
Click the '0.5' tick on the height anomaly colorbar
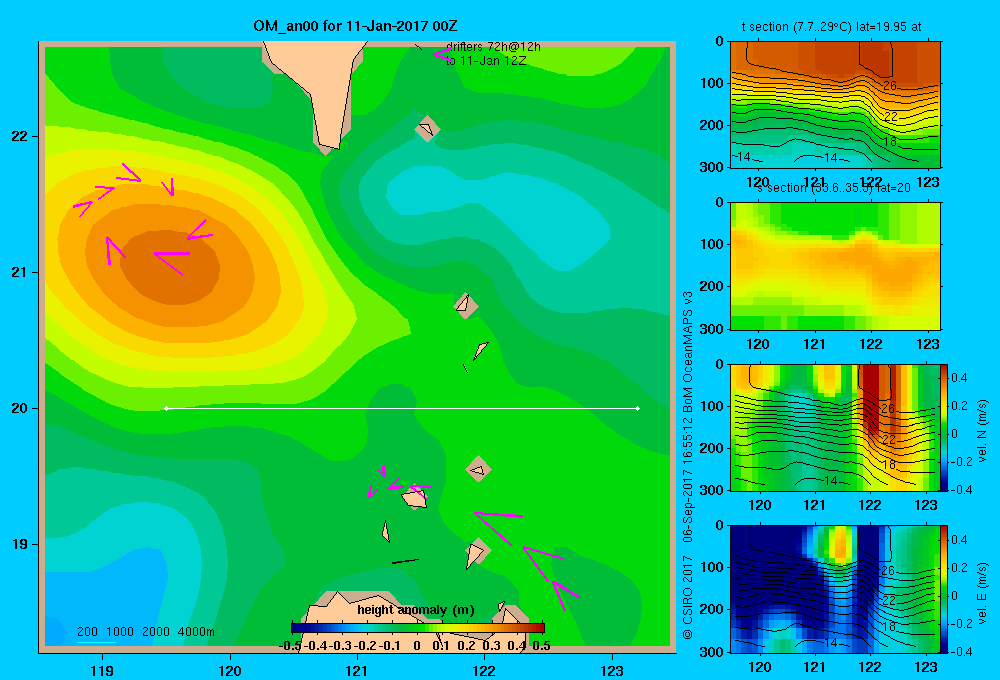click(541, 646)
